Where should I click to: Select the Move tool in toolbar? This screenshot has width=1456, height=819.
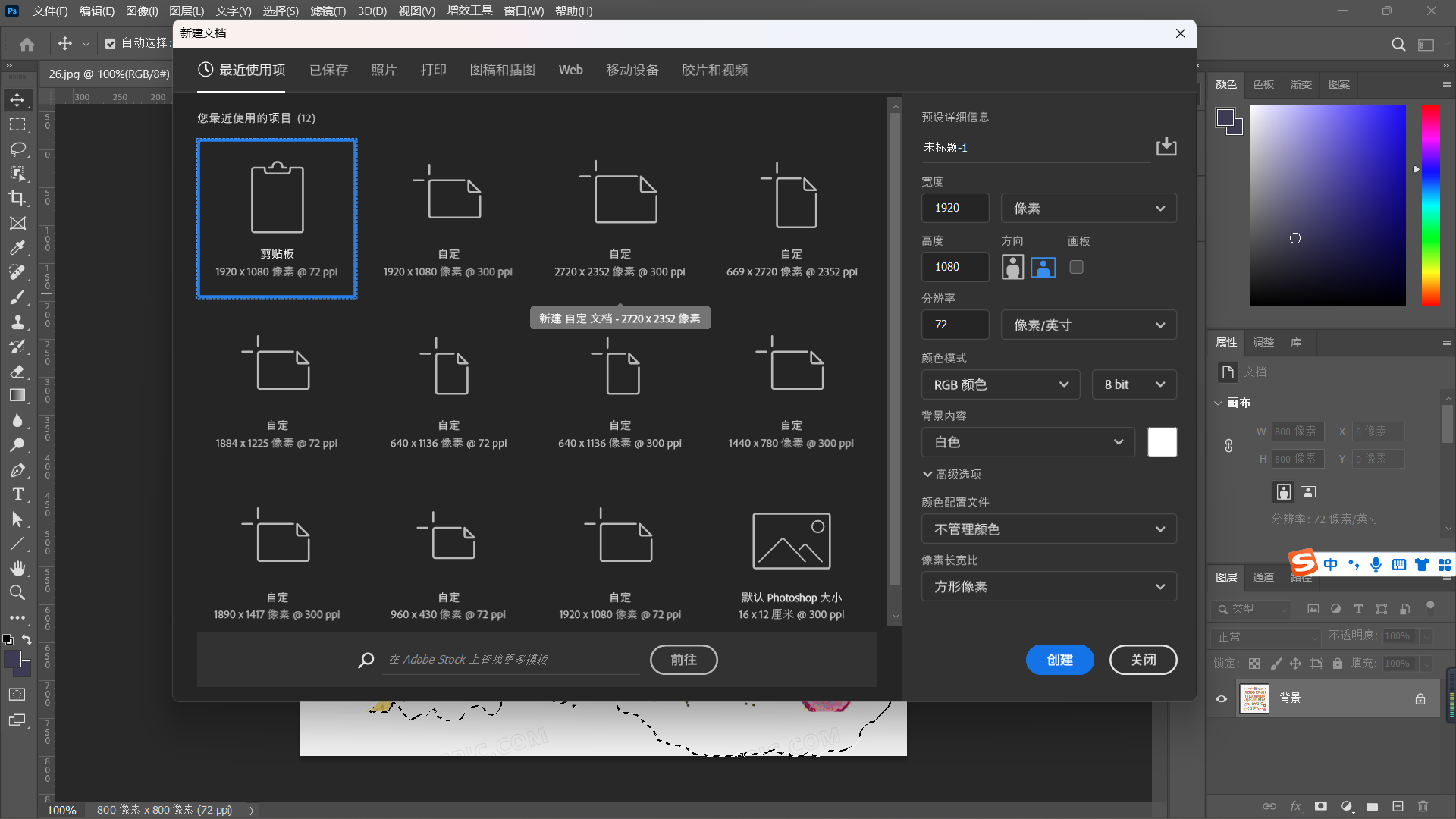[17, 100]
